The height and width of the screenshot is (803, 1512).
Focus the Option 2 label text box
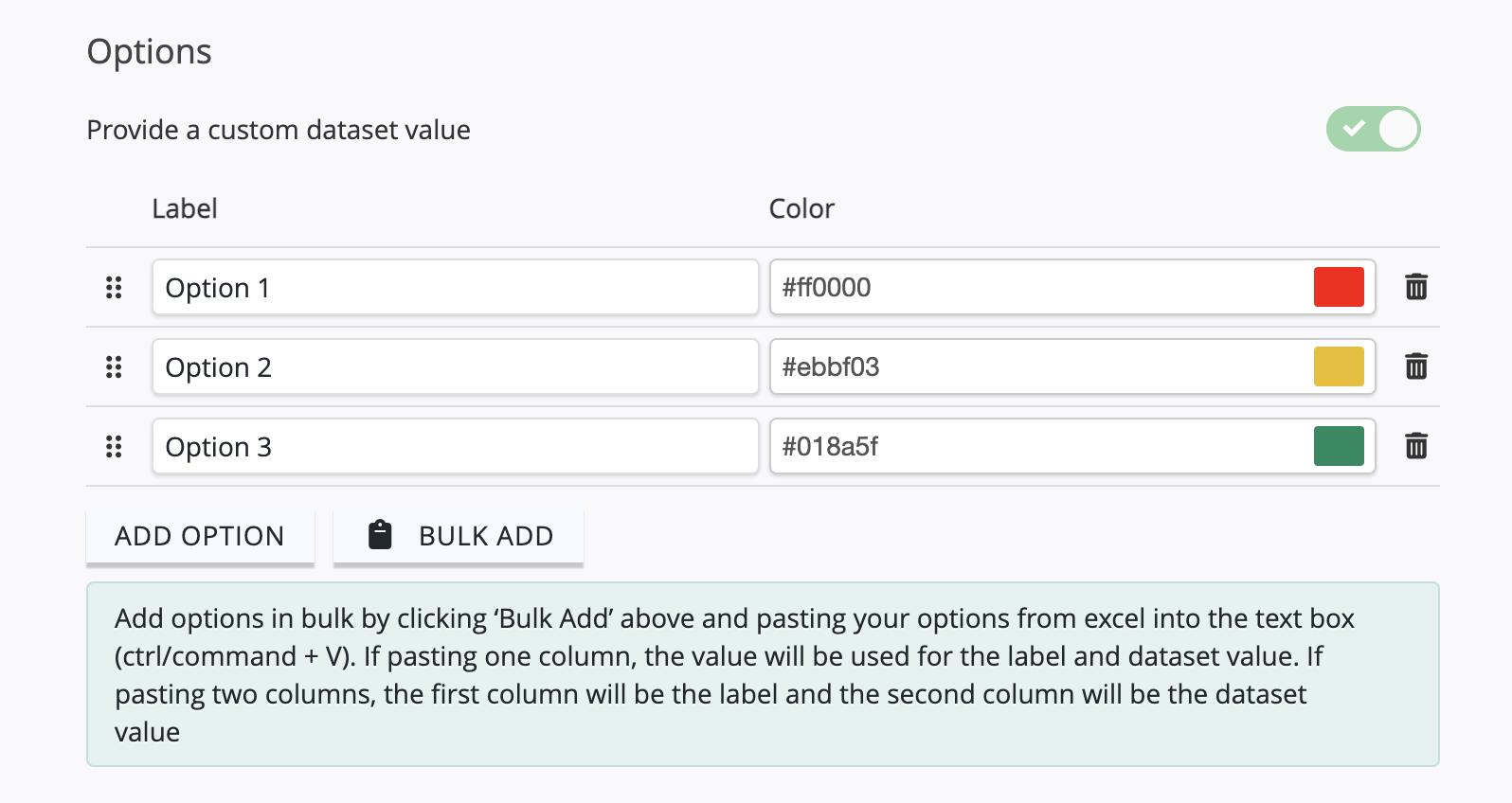[455, 366]
